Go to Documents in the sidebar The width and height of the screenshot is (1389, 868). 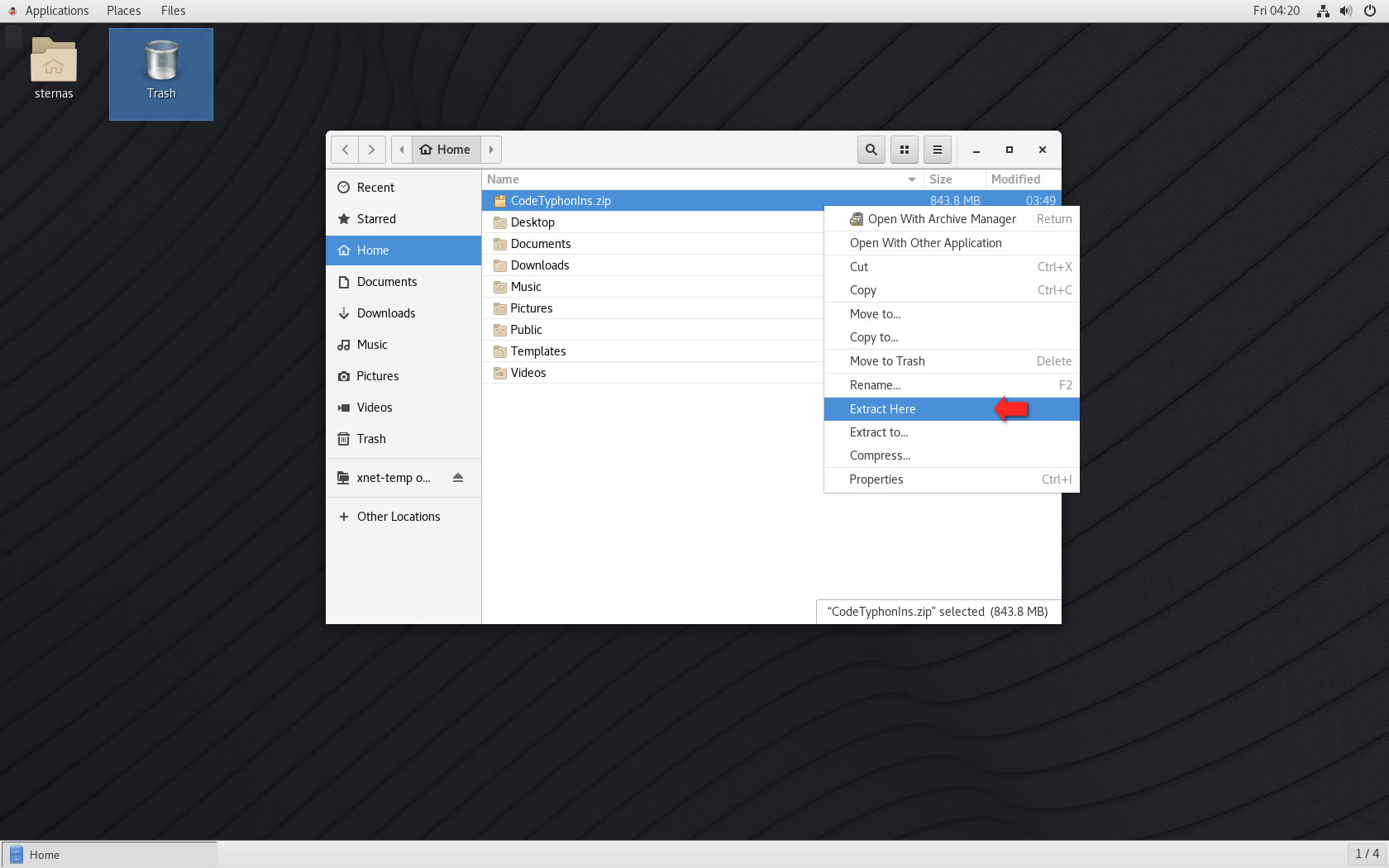click(x=403, y=282)
